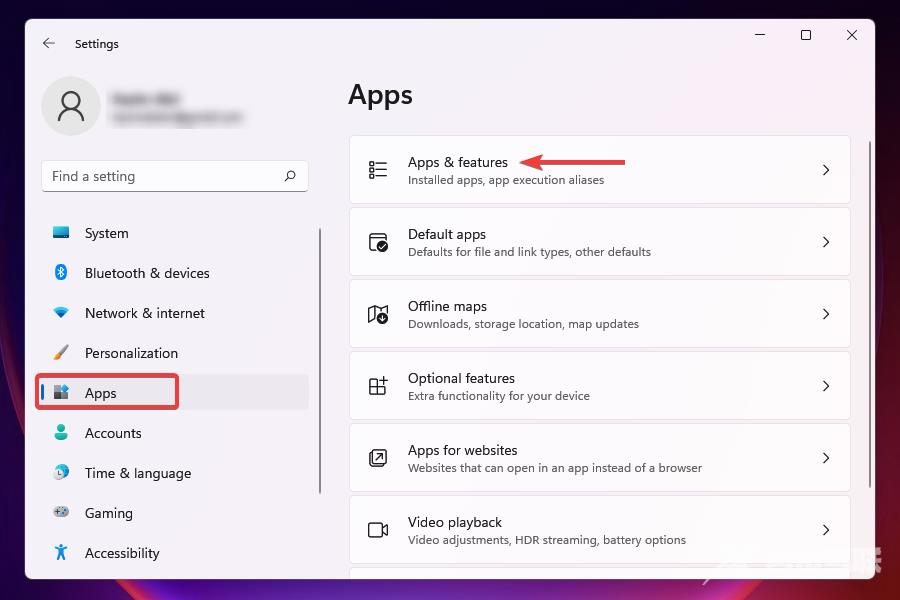The width and height of the screenshot is (900, 600).
Task: Click the Bluetooth & devices icon
Action: pyautogui.click(x=61, y=273)
